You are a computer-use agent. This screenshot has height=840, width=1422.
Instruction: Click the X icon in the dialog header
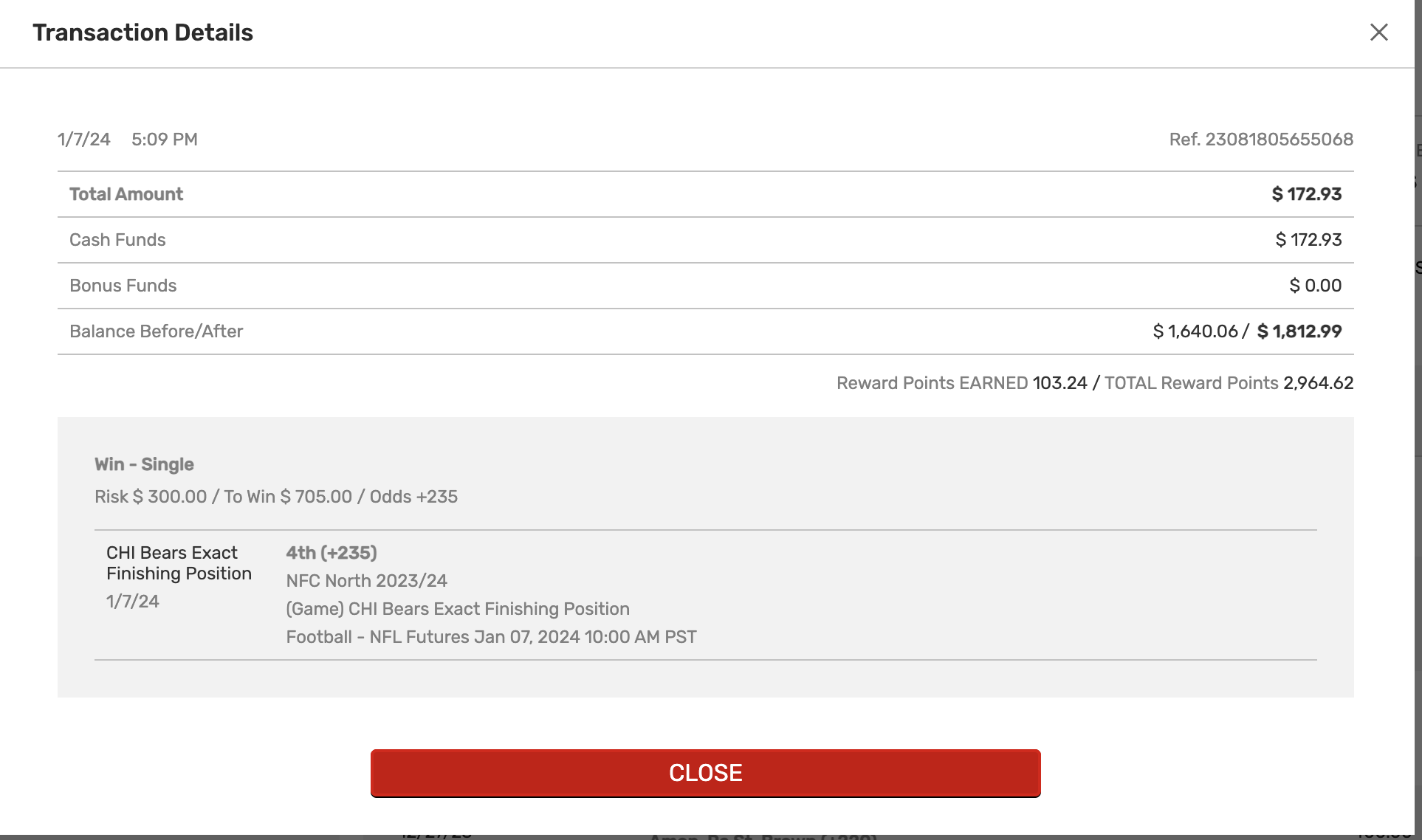click(1378, 32)
